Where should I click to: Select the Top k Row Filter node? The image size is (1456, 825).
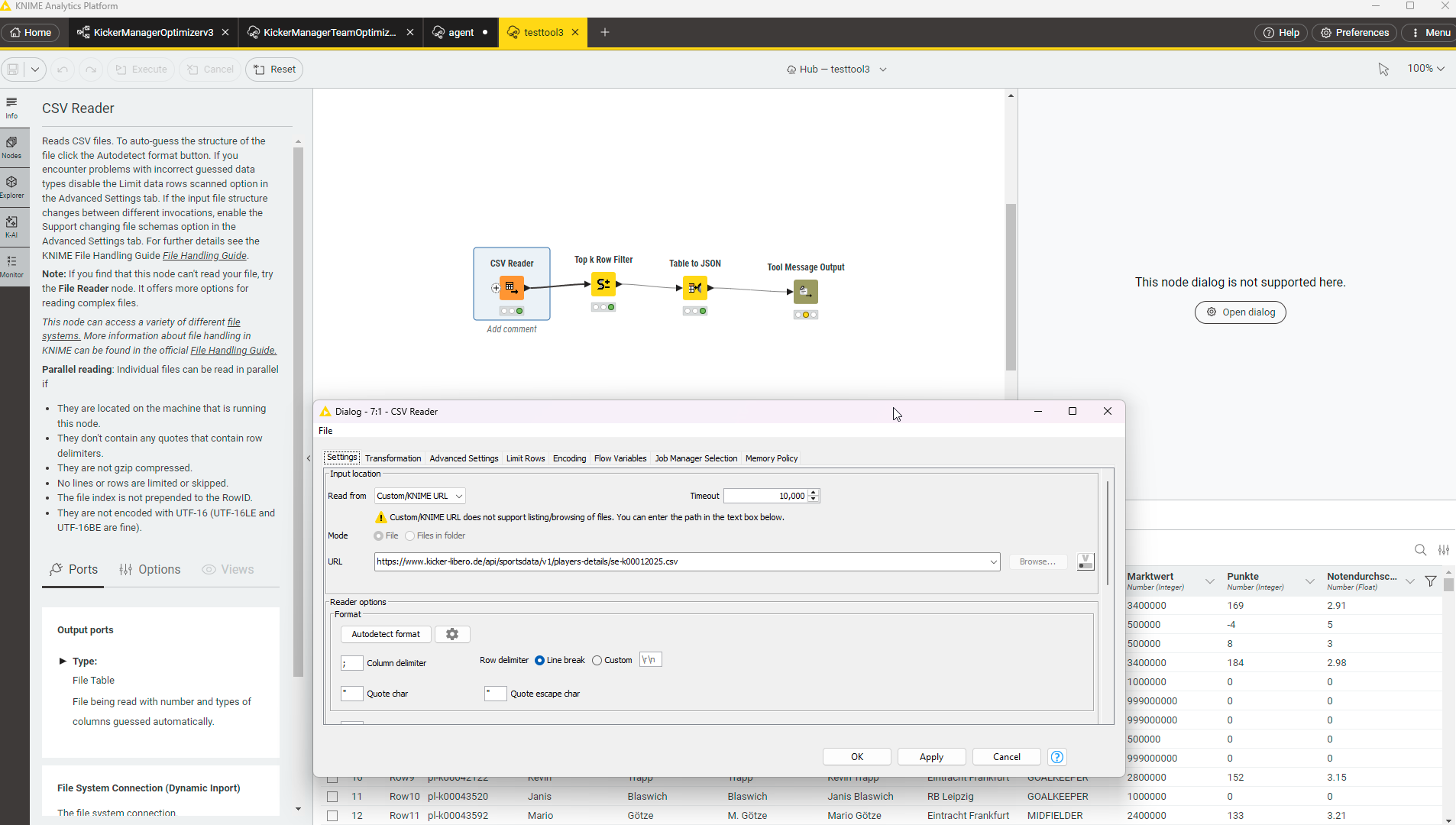click(x=603, y=284)
